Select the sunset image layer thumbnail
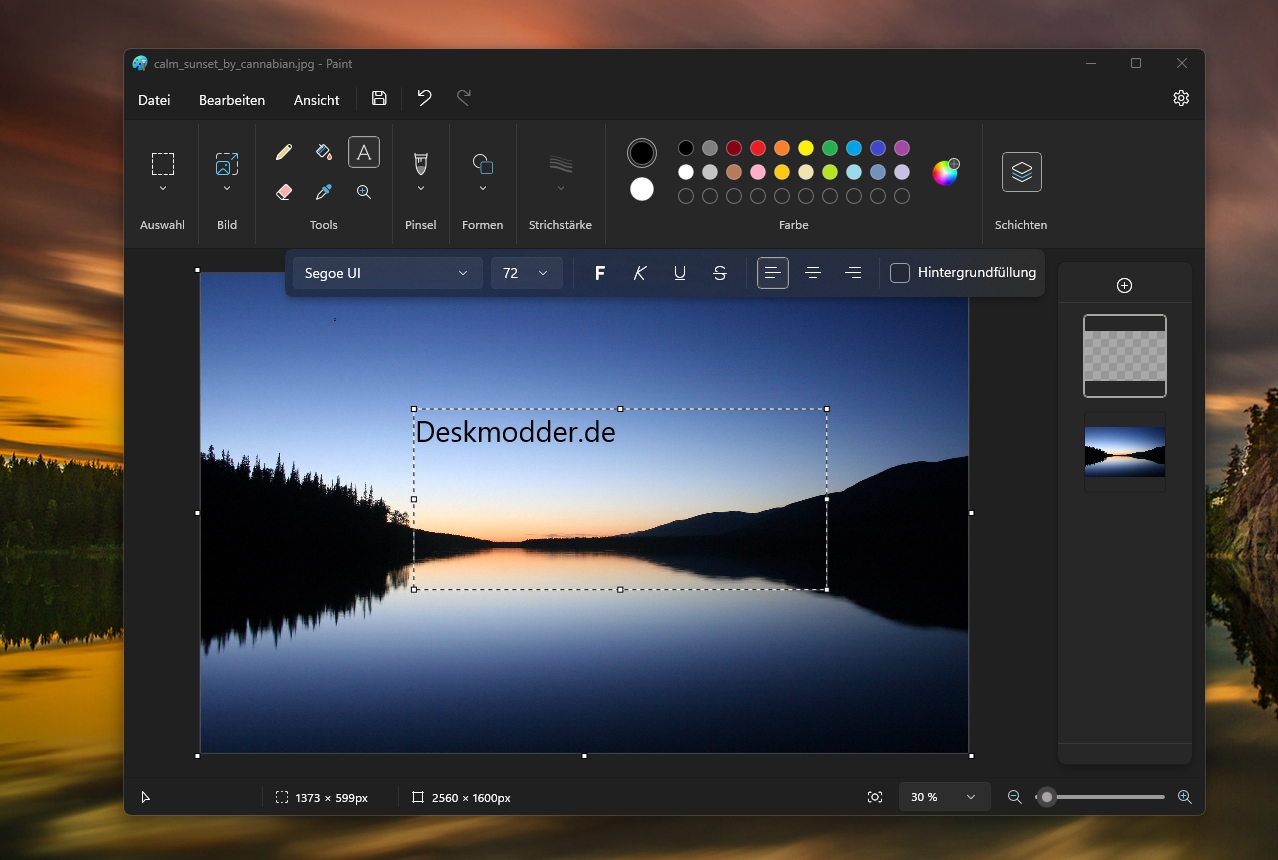The image size is (1278, 860). tap(1125, 452)
